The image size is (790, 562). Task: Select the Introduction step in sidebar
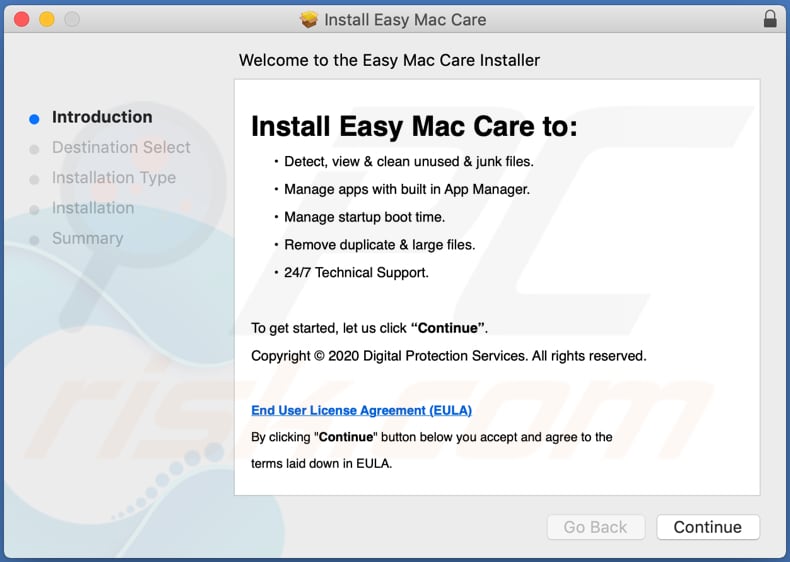coord(102,117)
